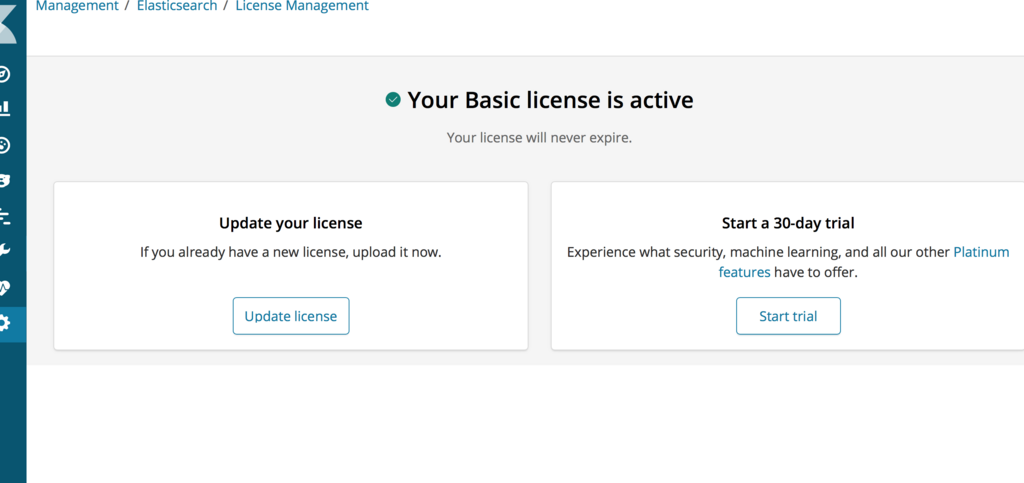The width and height of the screenshot is (1024, 483).
Task: Click the Kibana logo in the sidebar
Action: [x=8, y=22]
